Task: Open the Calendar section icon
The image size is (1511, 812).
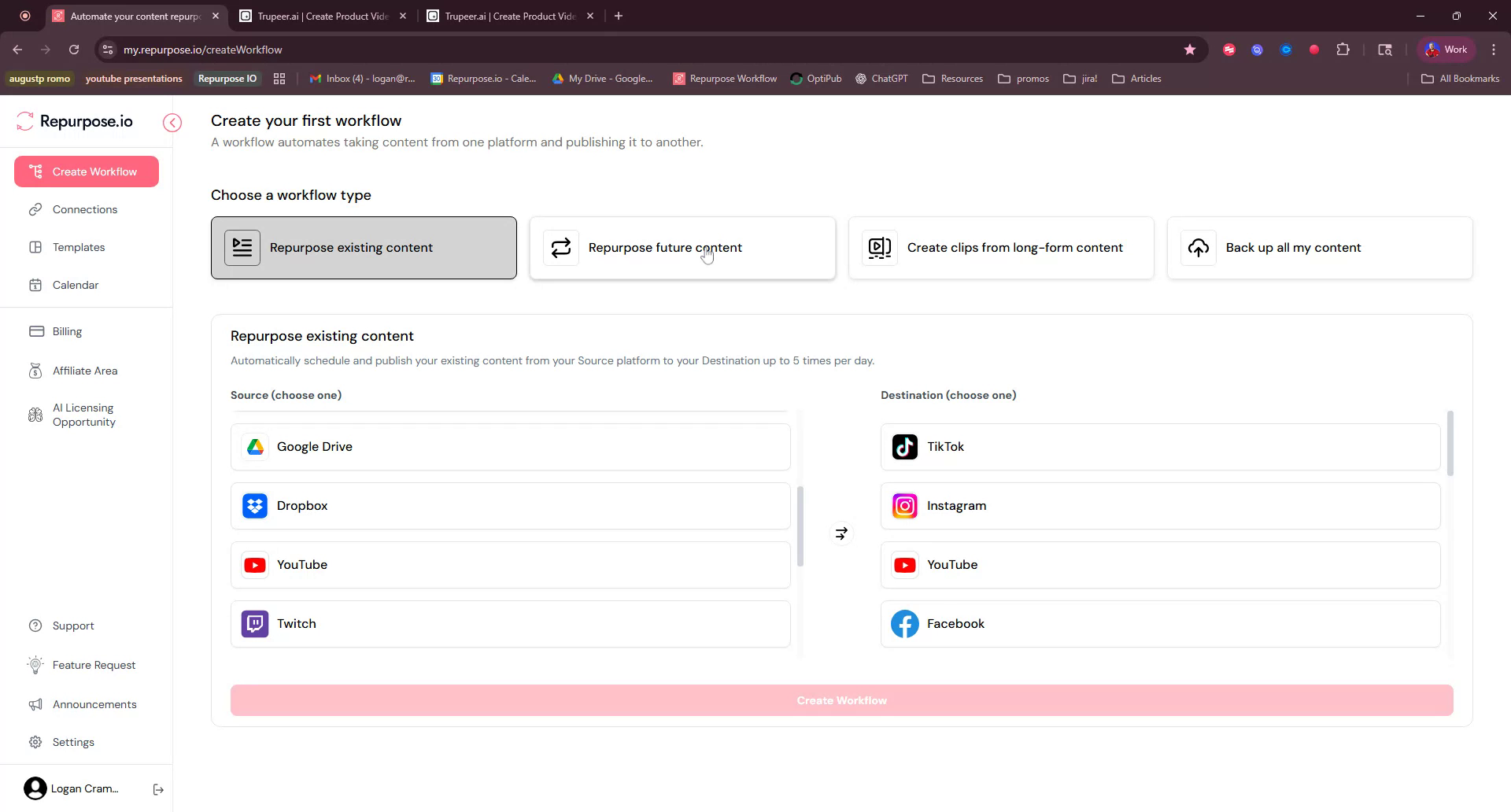Action: click(x=36, y=285)
